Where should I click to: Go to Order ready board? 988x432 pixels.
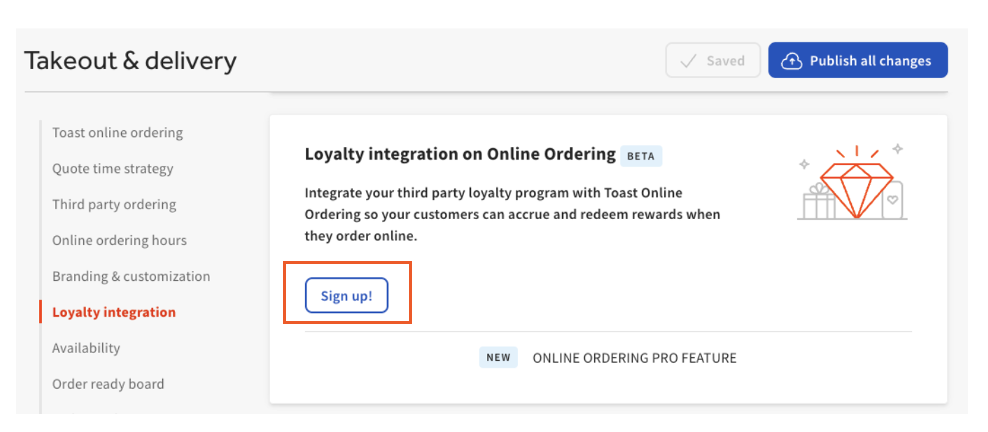108,385
